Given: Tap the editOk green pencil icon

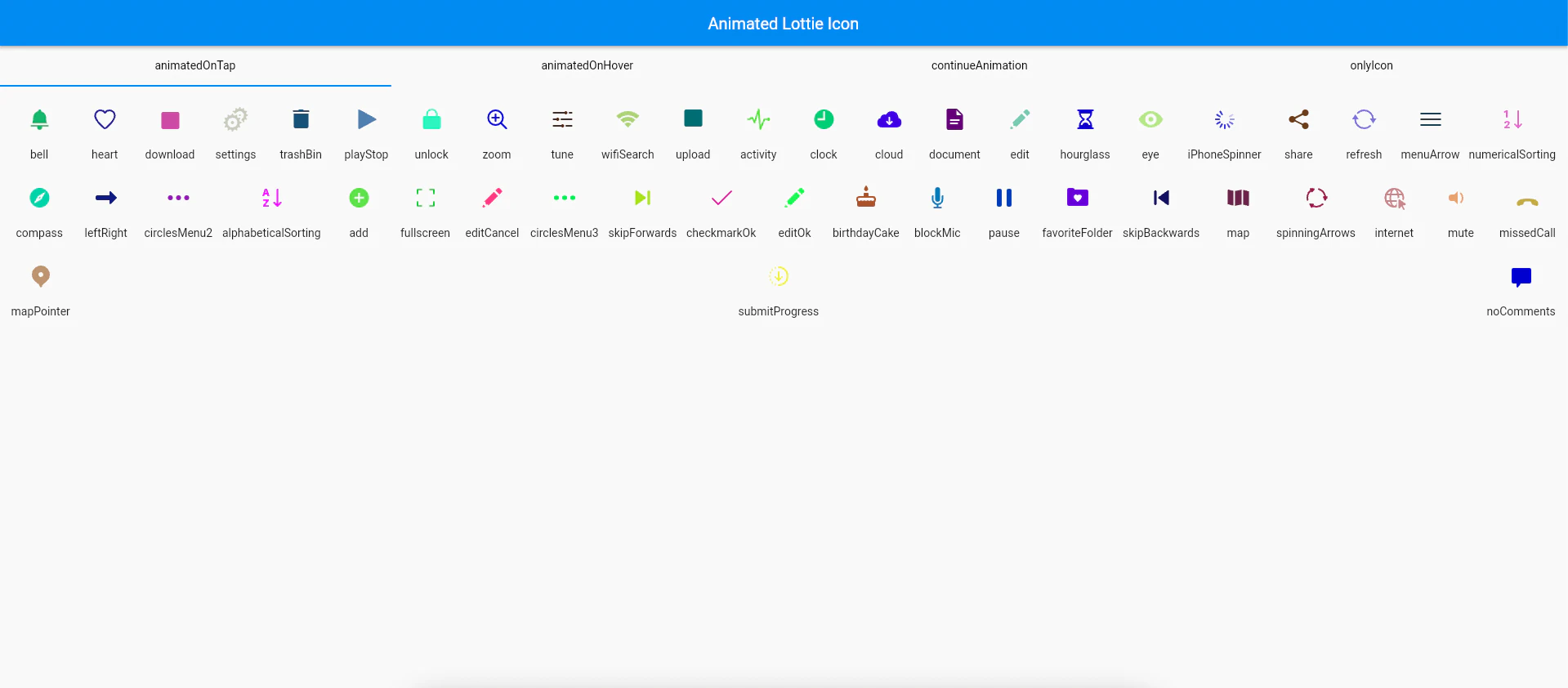Looking at the screenshot, I should click(x=794, y=198).
